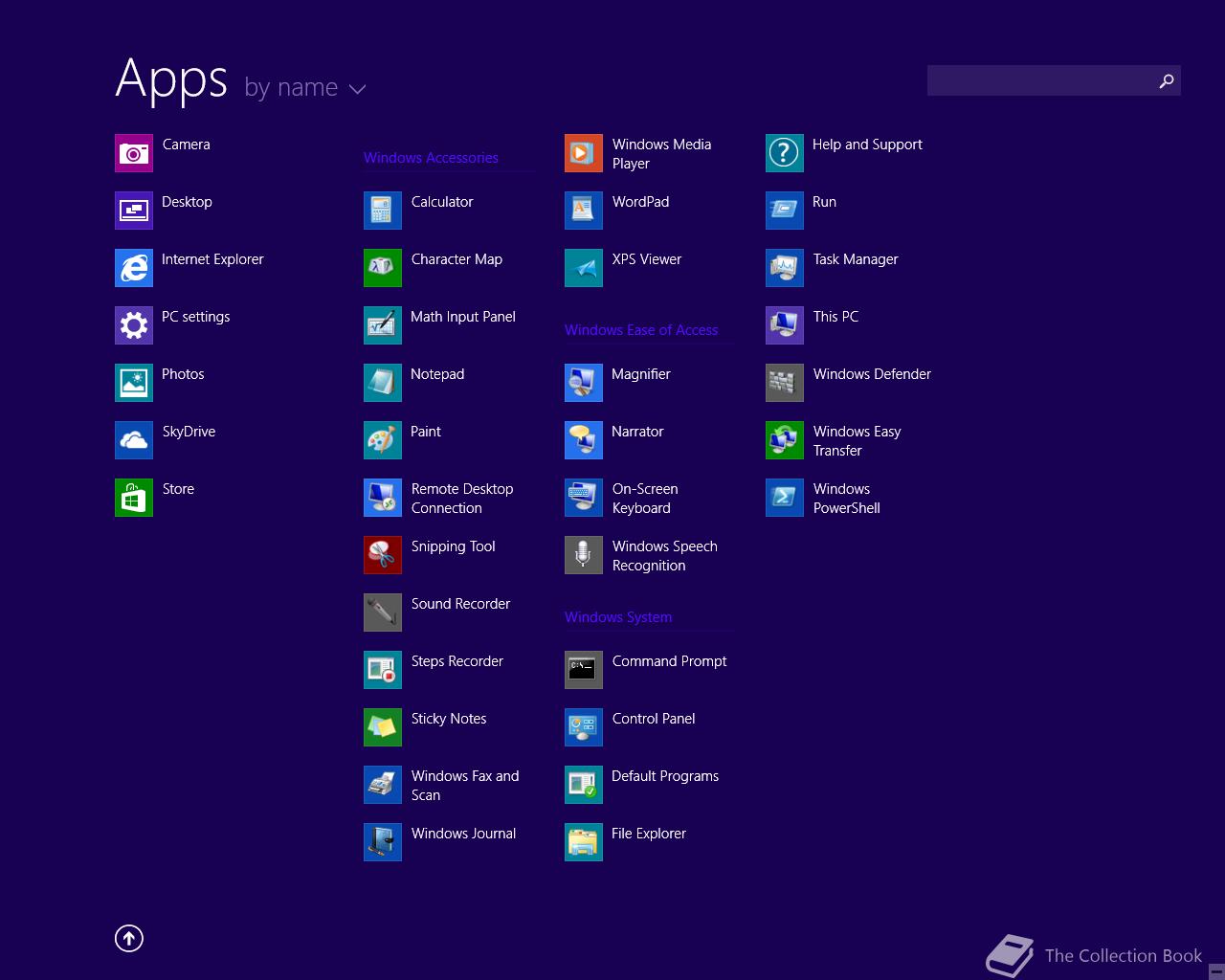Viewport: 1225px width, 980px height.
Task: Expand the "by name" sort dropdown
Action: [x=358, y=90]
